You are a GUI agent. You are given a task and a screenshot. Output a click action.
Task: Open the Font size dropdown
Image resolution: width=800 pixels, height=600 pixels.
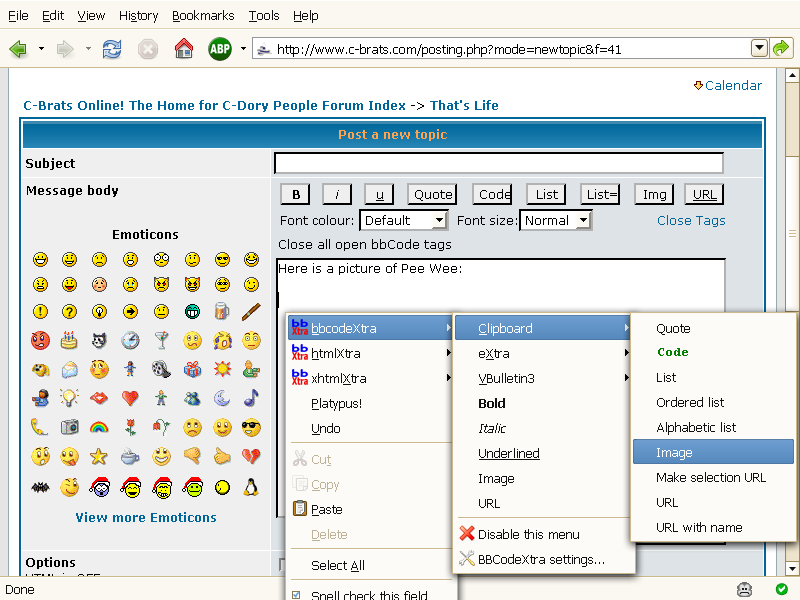click(556, 220)
